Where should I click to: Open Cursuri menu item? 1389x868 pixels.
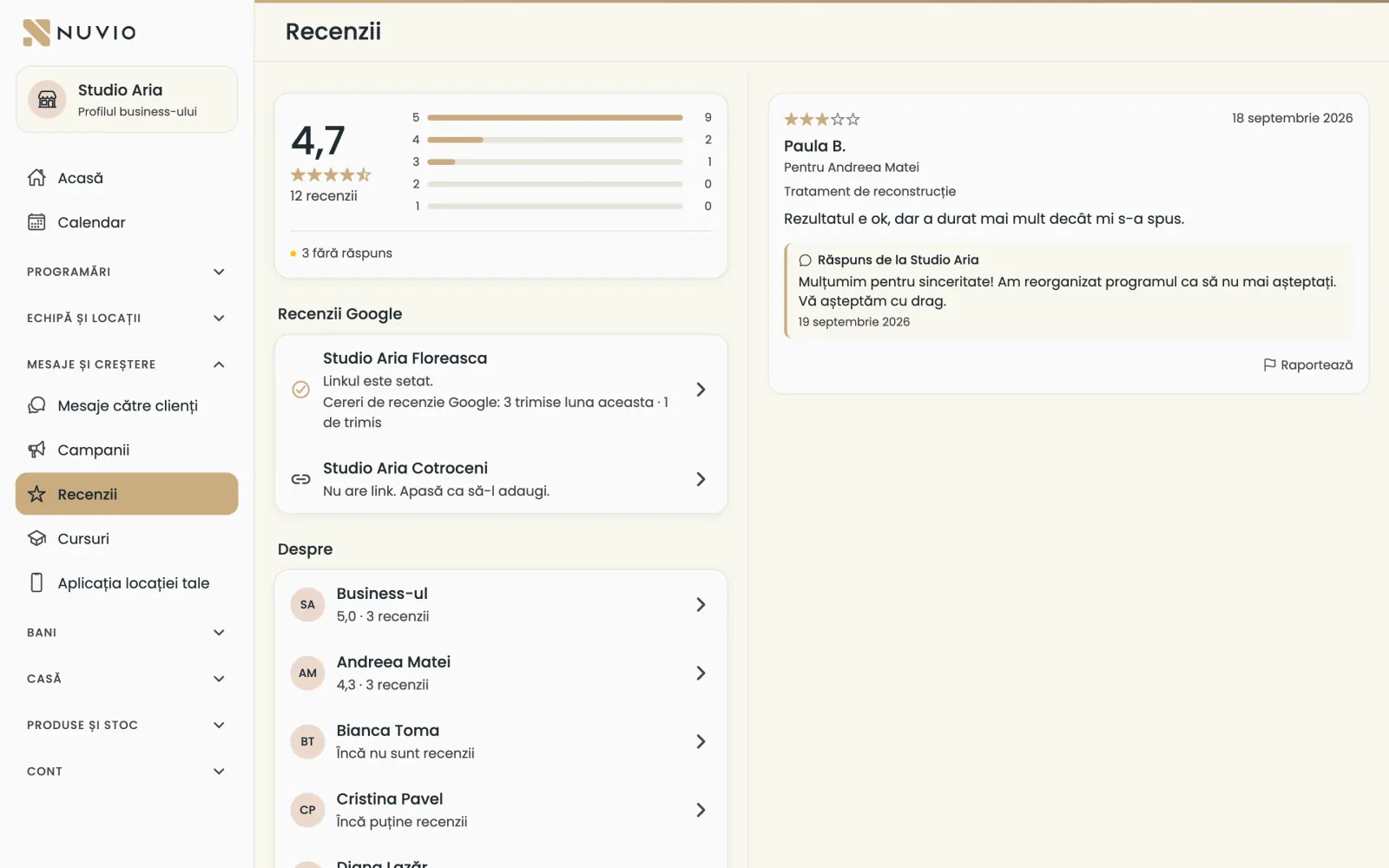pyautogui.click(x=127, y=538)
